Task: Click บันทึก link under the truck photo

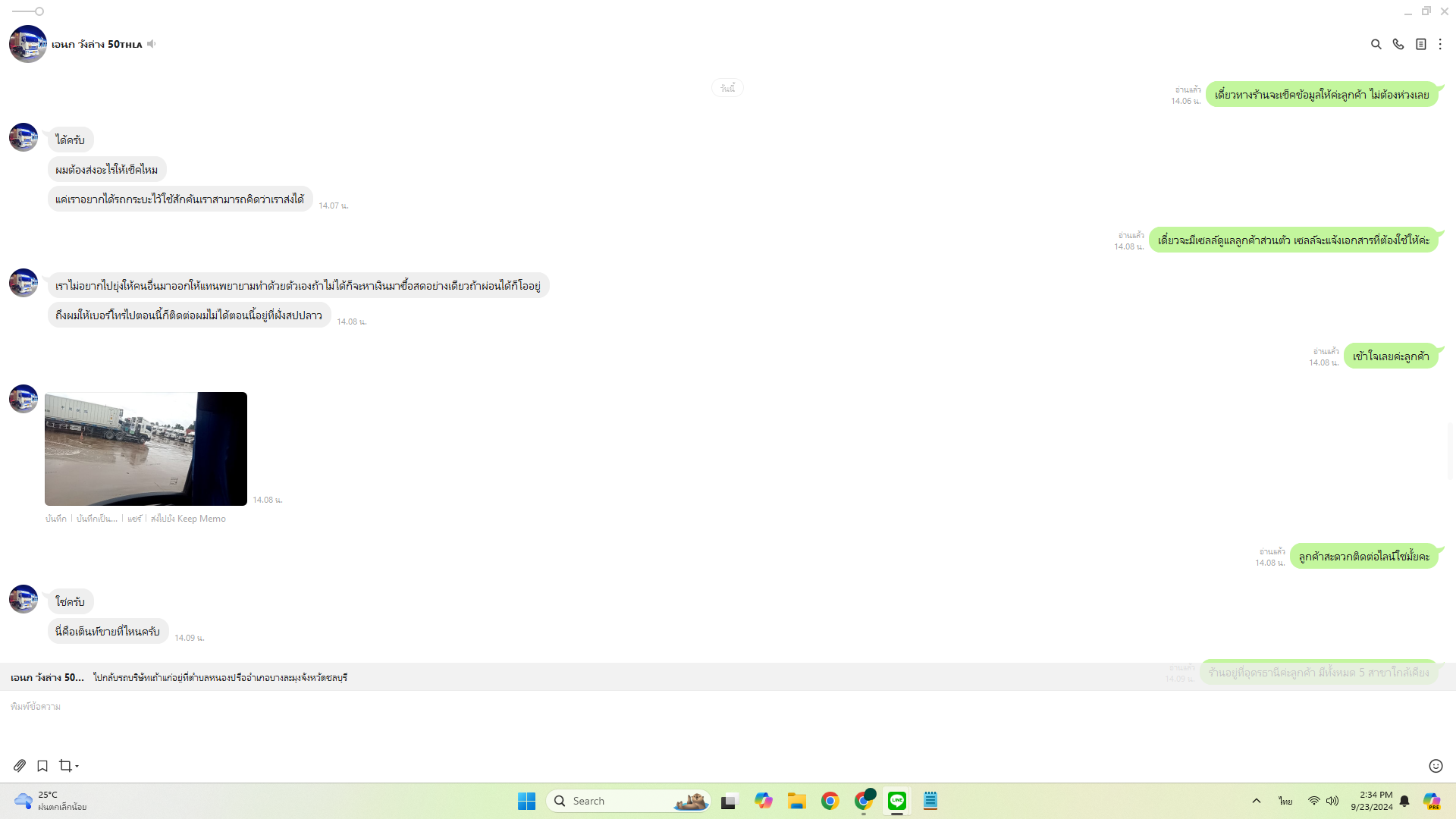Action: coord(55,519)
